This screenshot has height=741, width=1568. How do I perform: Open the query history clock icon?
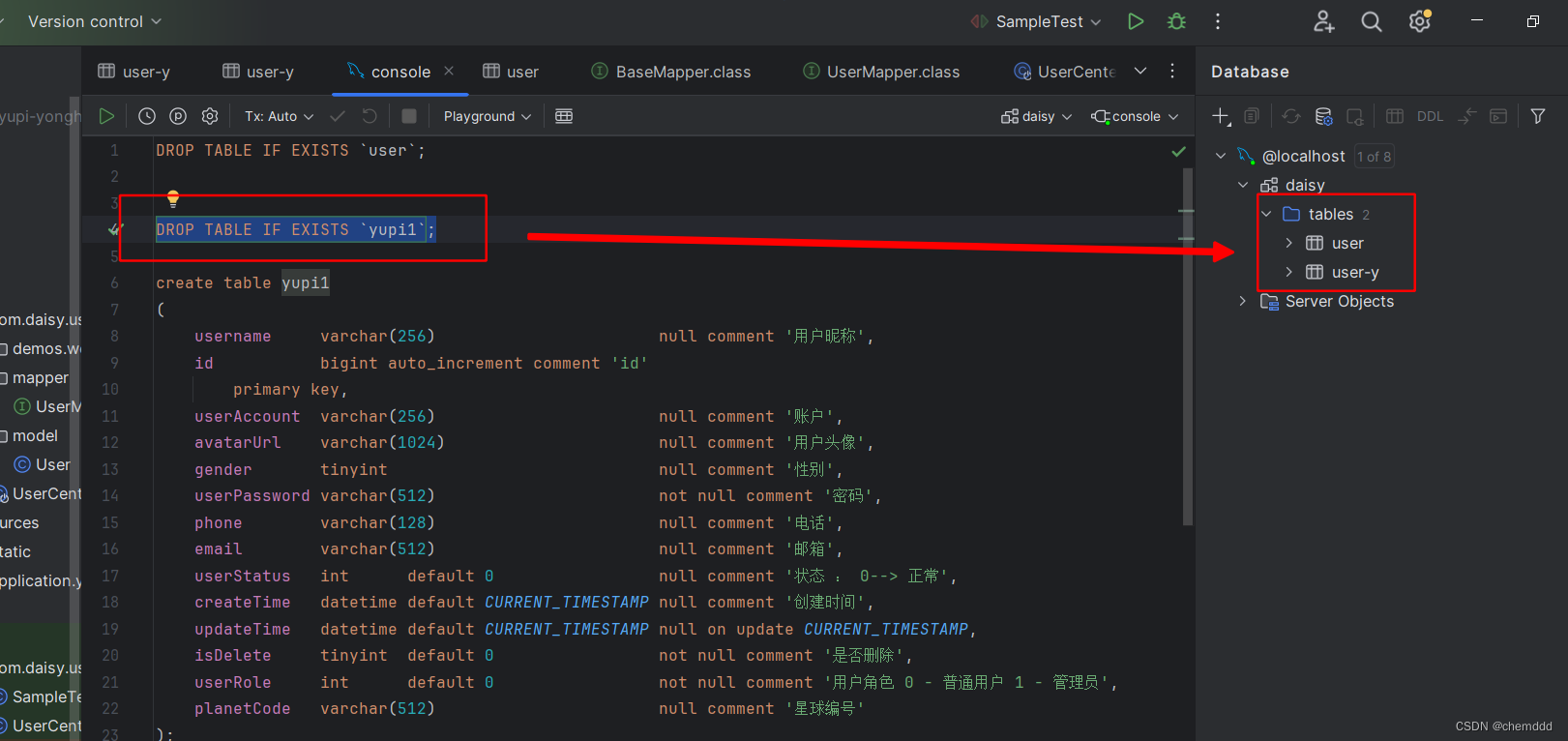tap(147, 116)
